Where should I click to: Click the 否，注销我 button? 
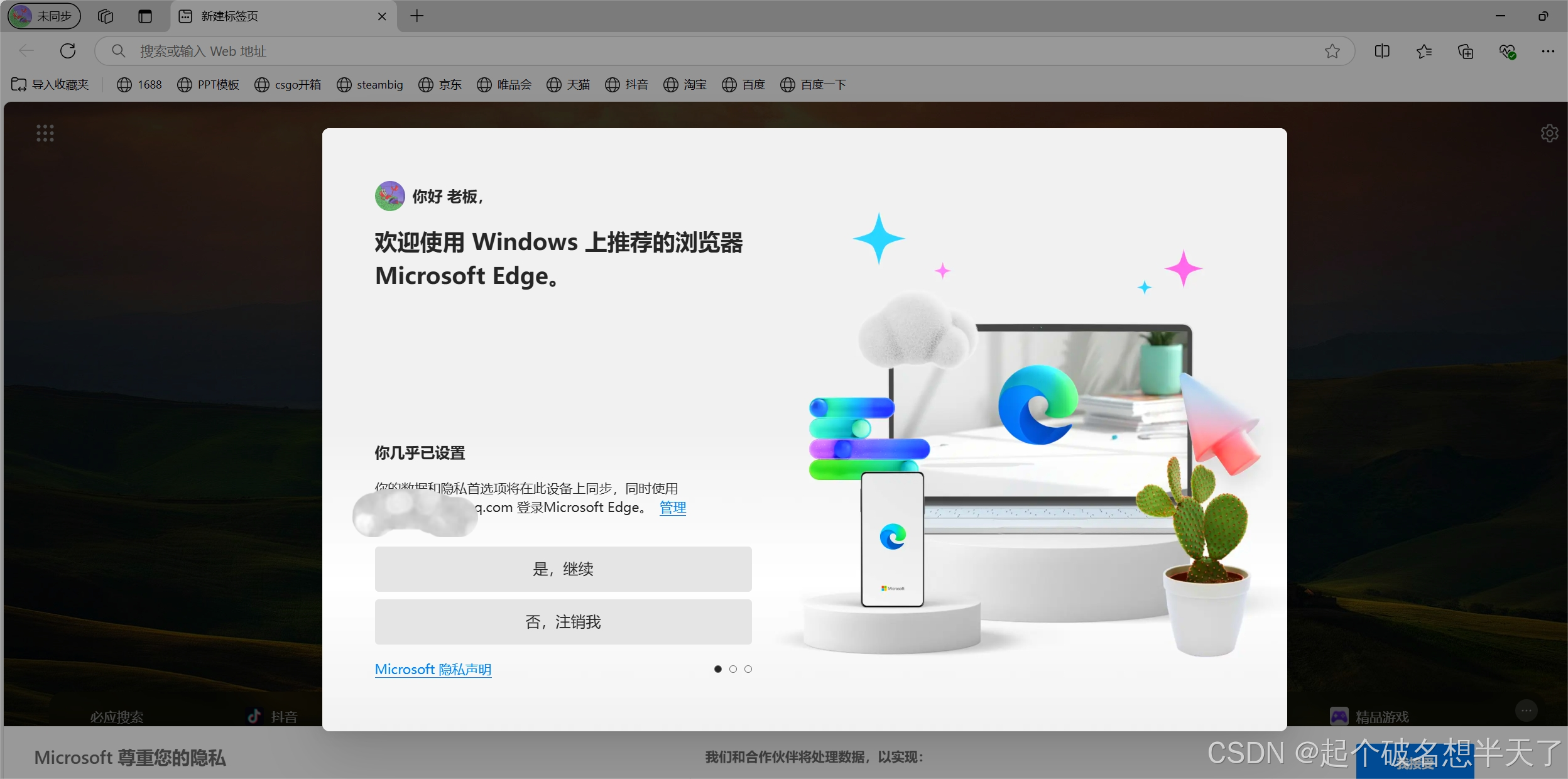tap(563, 621)
